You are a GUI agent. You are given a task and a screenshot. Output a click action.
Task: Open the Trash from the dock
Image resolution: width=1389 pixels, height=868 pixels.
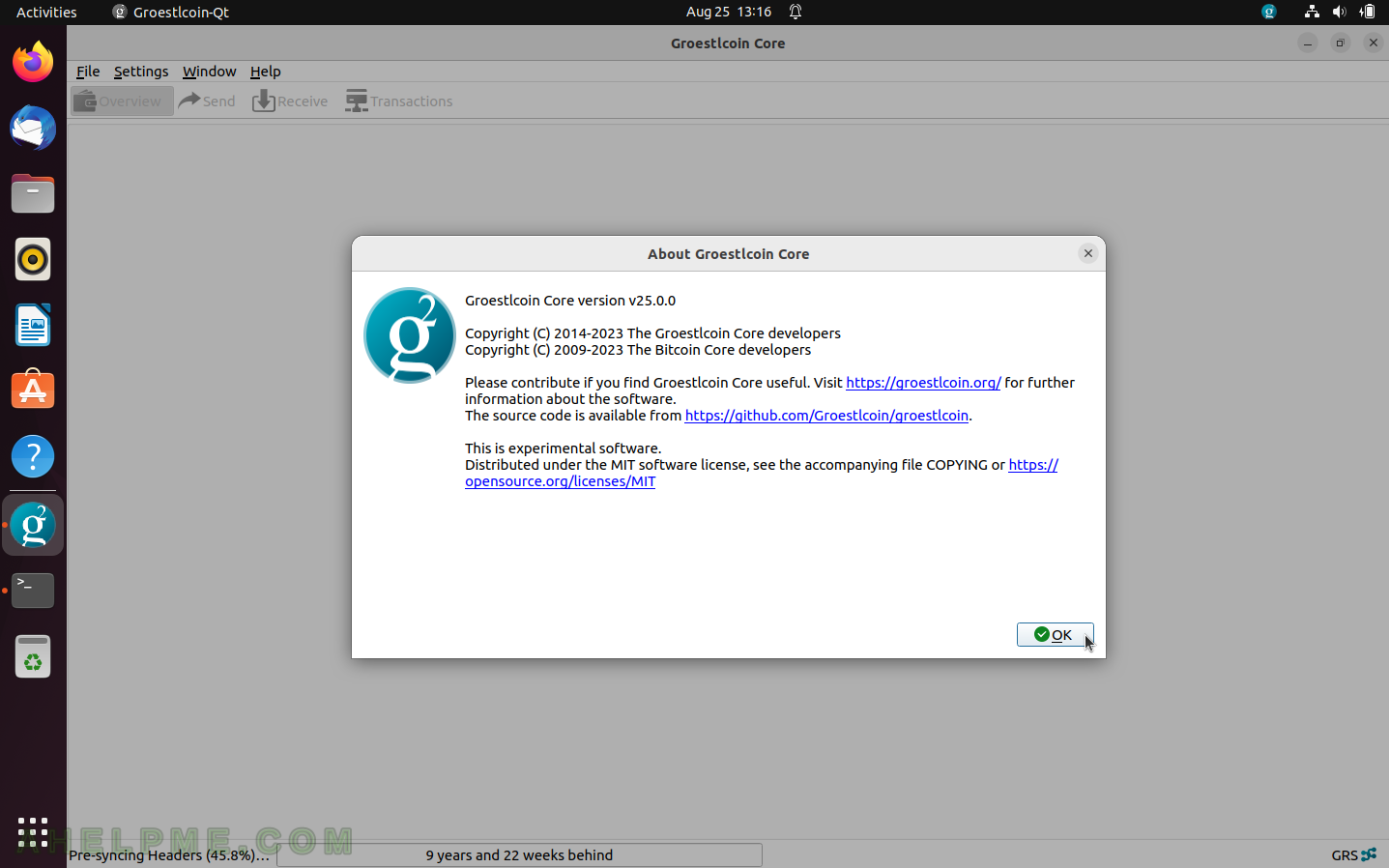(33, 657)
